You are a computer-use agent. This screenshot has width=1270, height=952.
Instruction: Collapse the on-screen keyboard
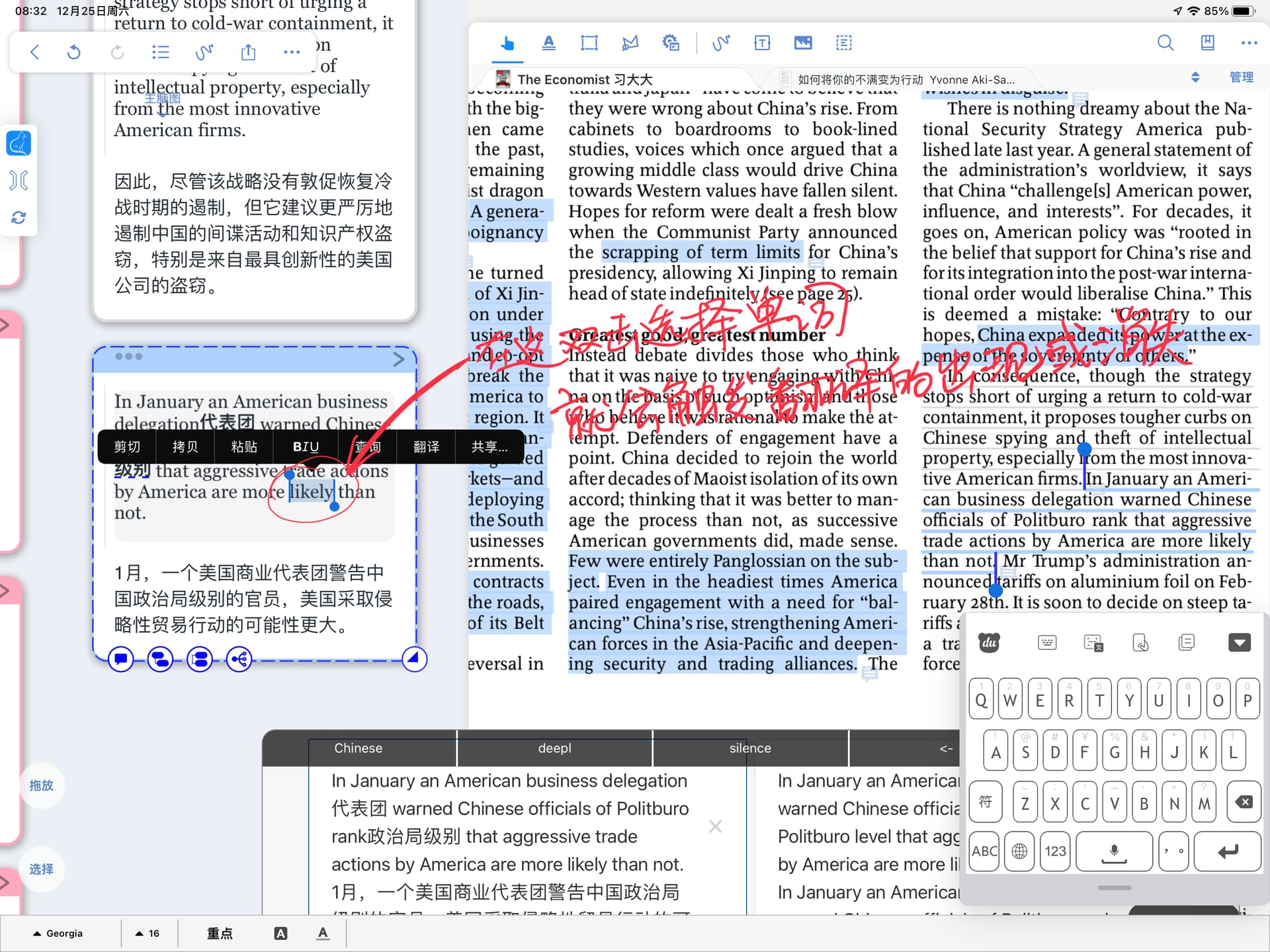point(1239,642)
